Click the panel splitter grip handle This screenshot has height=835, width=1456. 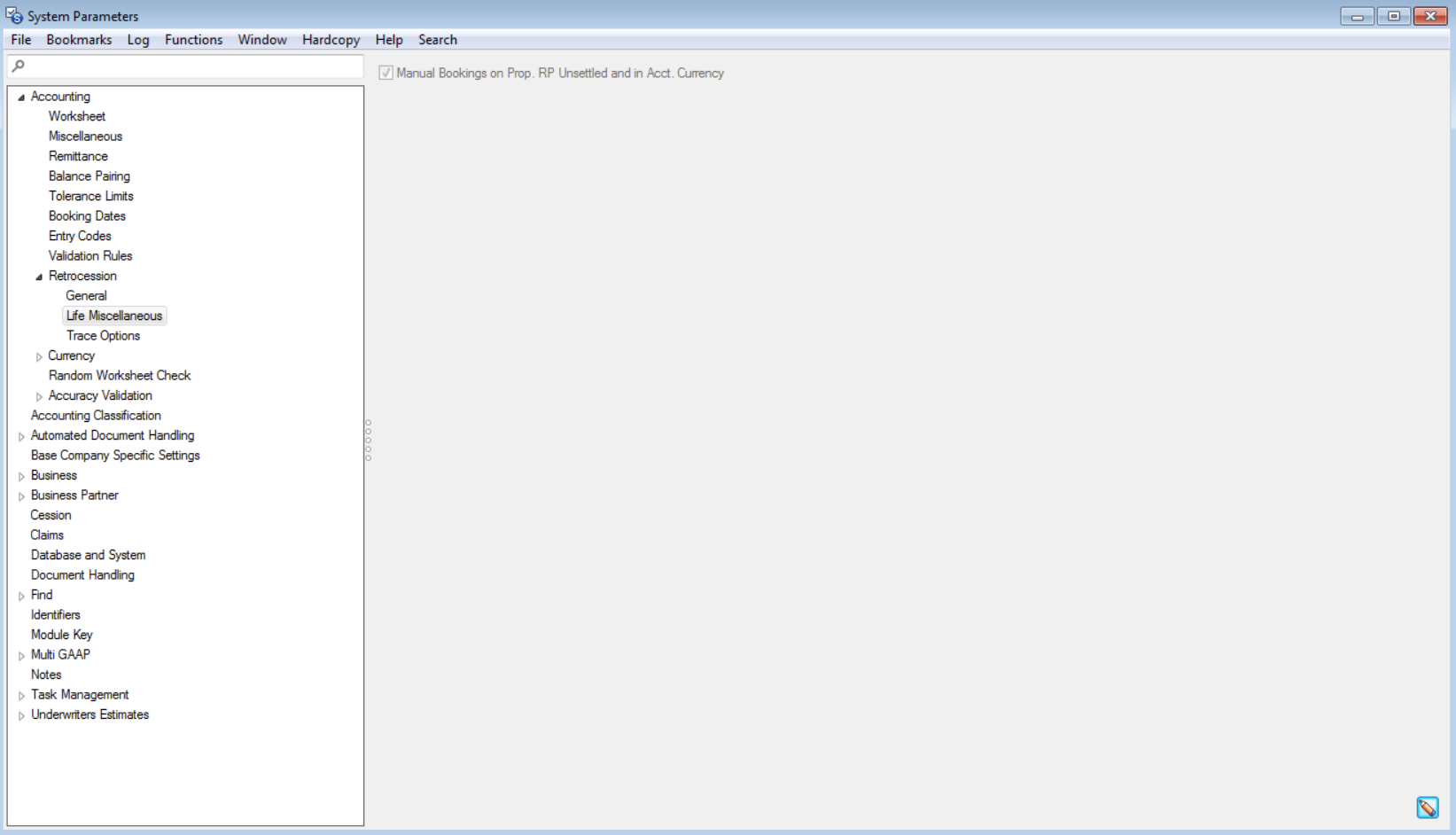[368, 440]
